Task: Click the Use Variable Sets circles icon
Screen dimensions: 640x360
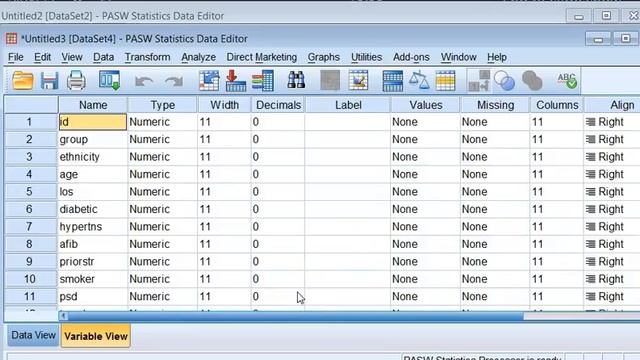Action: [504, 81]
